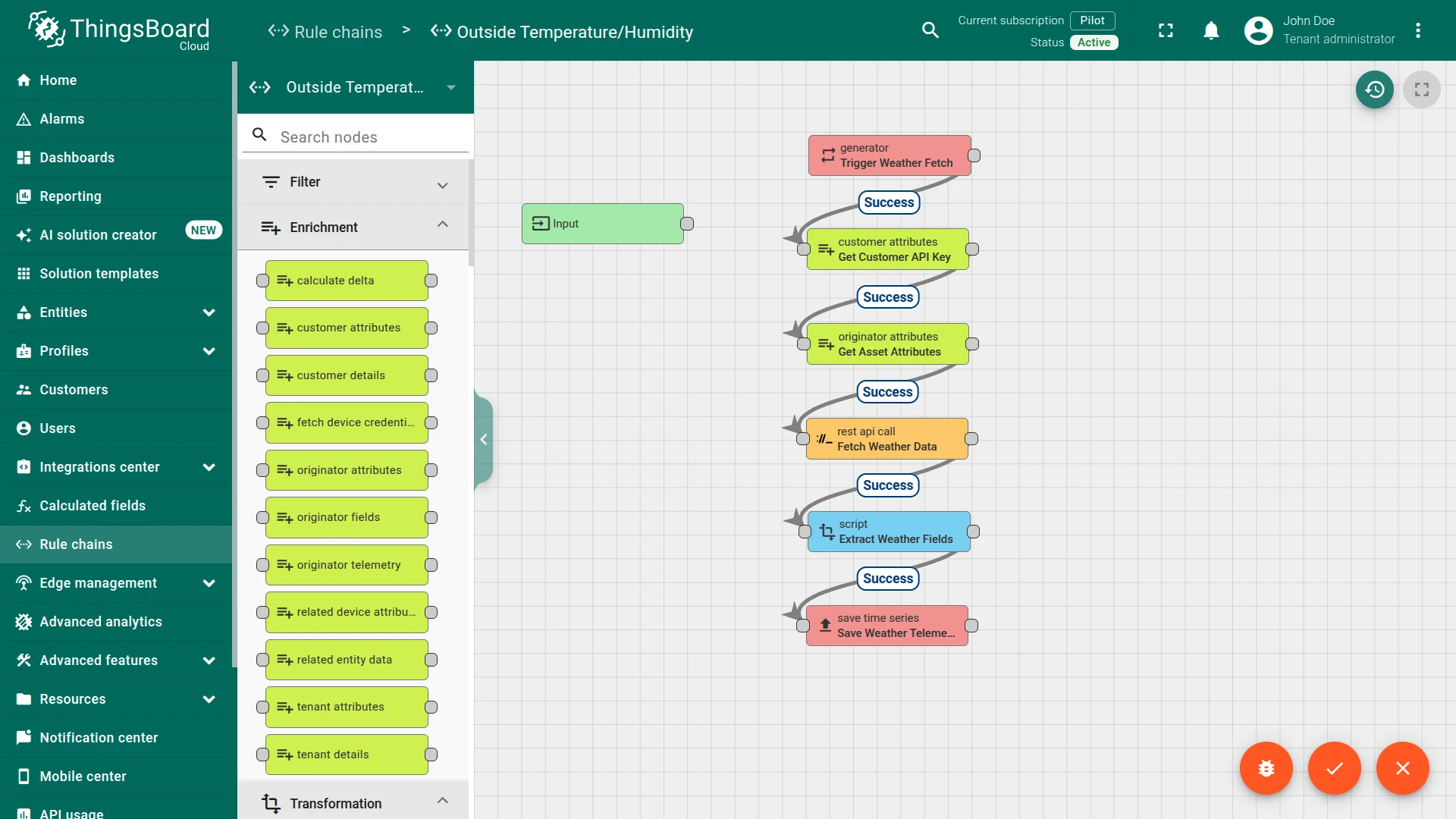Open Customers page
The image size is (1456, 819).
(x=116, y=390)
